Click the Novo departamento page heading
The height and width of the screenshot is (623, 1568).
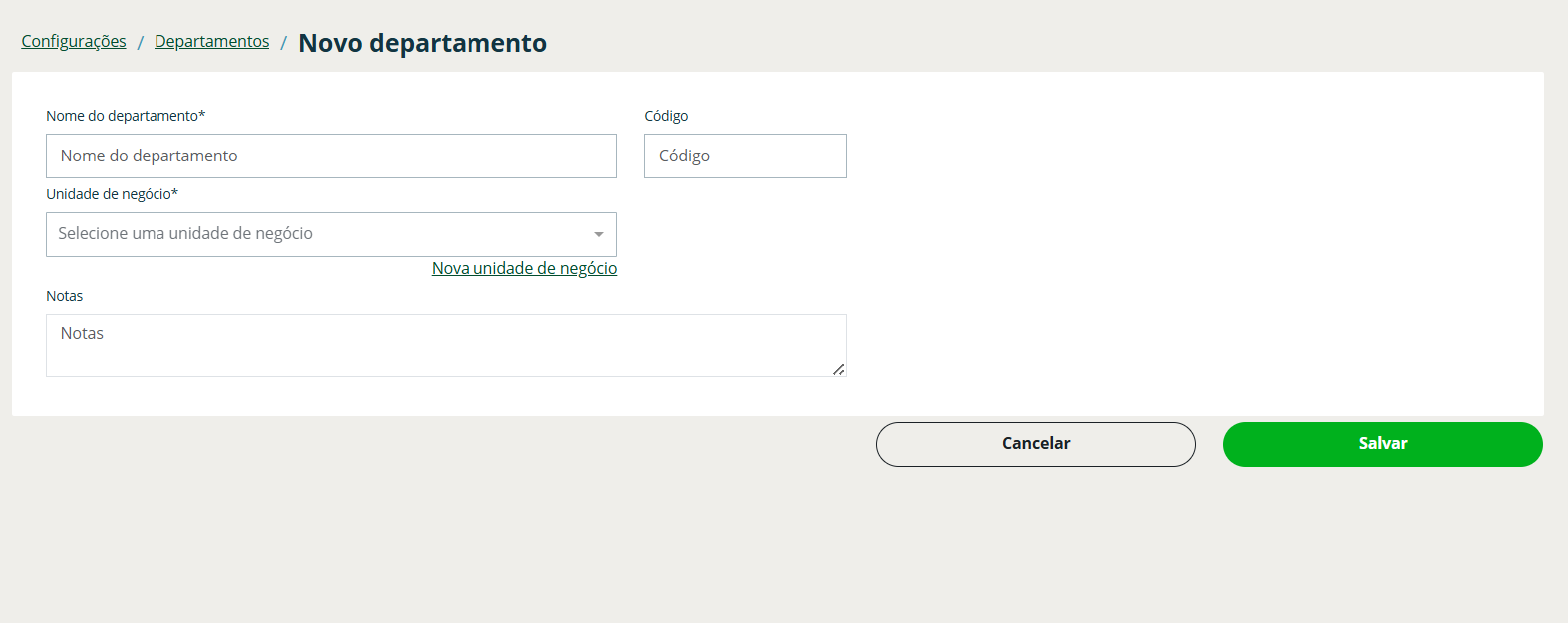click(423, 43)
